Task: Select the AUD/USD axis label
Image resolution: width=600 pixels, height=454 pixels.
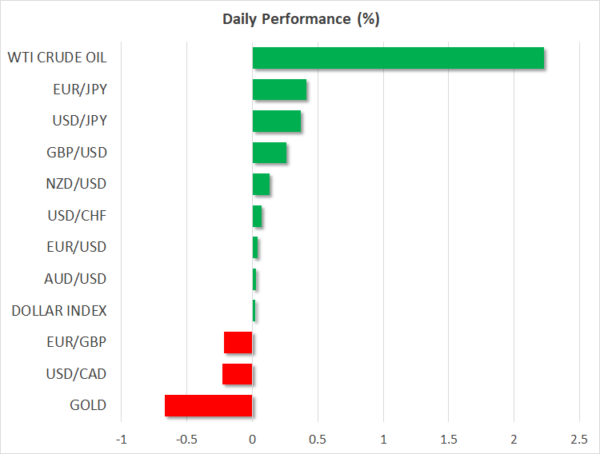Action: [x=76, y=278]
